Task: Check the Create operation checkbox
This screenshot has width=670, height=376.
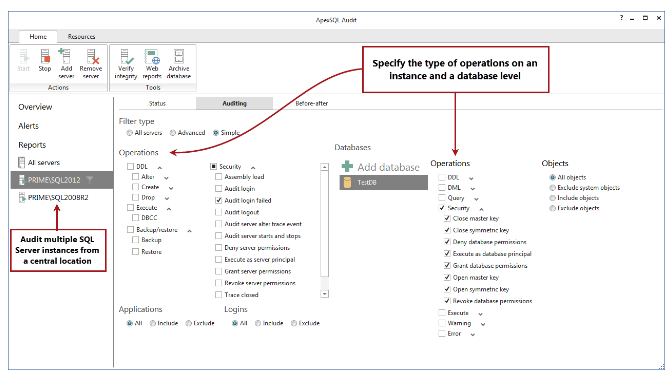Action: point(135,187)
